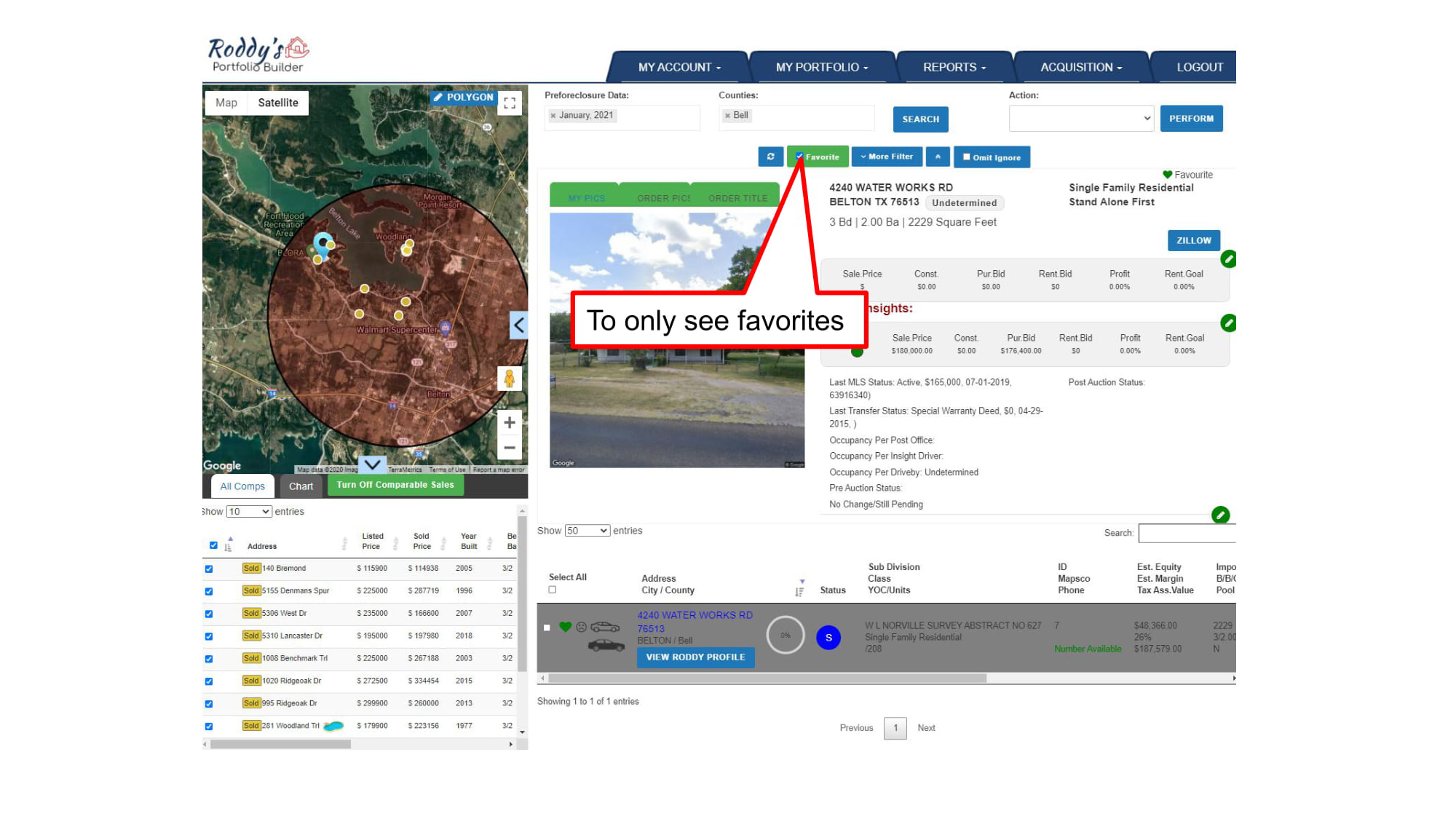The image size is (1456, 819).
Task: Click the Polygon draw tool on map
Action: click(x=464, y=97)
